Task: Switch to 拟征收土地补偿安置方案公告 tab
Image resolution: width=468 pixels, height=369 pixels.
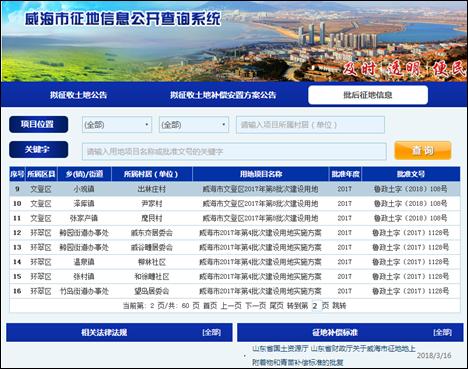Action: [223, 95]
